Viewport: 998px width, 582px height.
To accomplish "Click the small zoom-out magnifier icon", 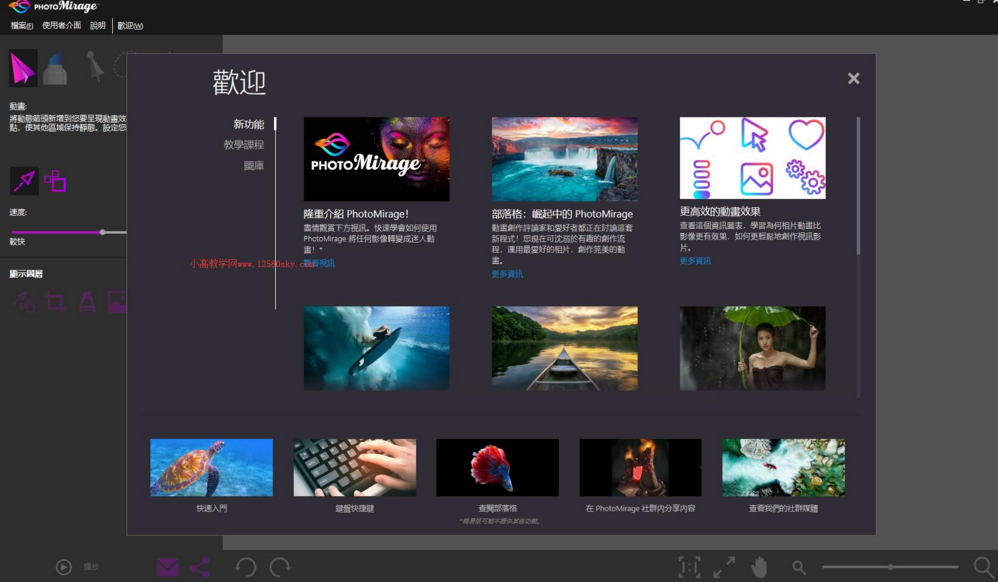I will coord(799,567).
